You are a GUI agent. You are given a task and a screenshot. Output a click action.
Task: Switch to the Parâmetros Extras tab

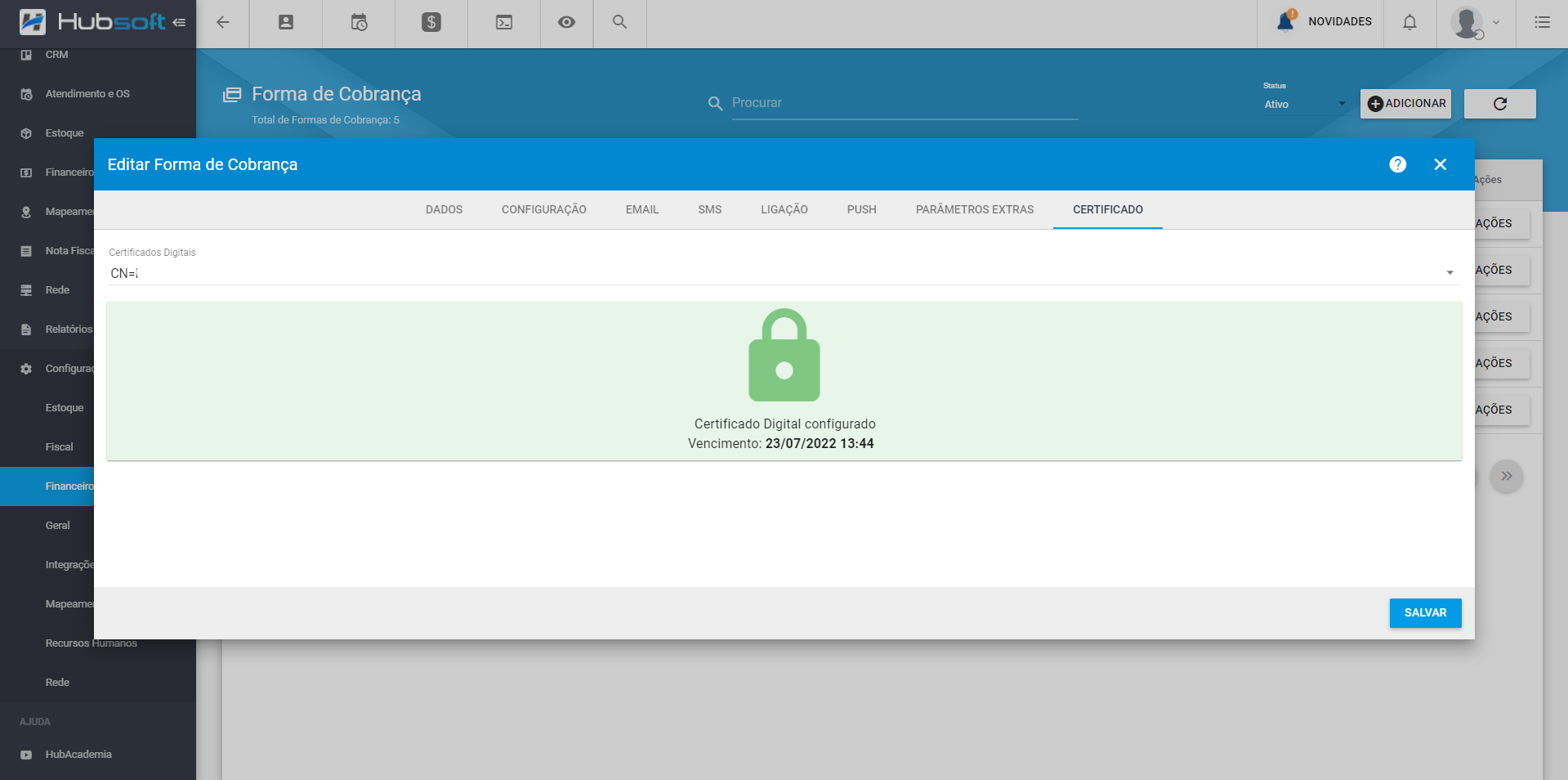coord(975,209)
